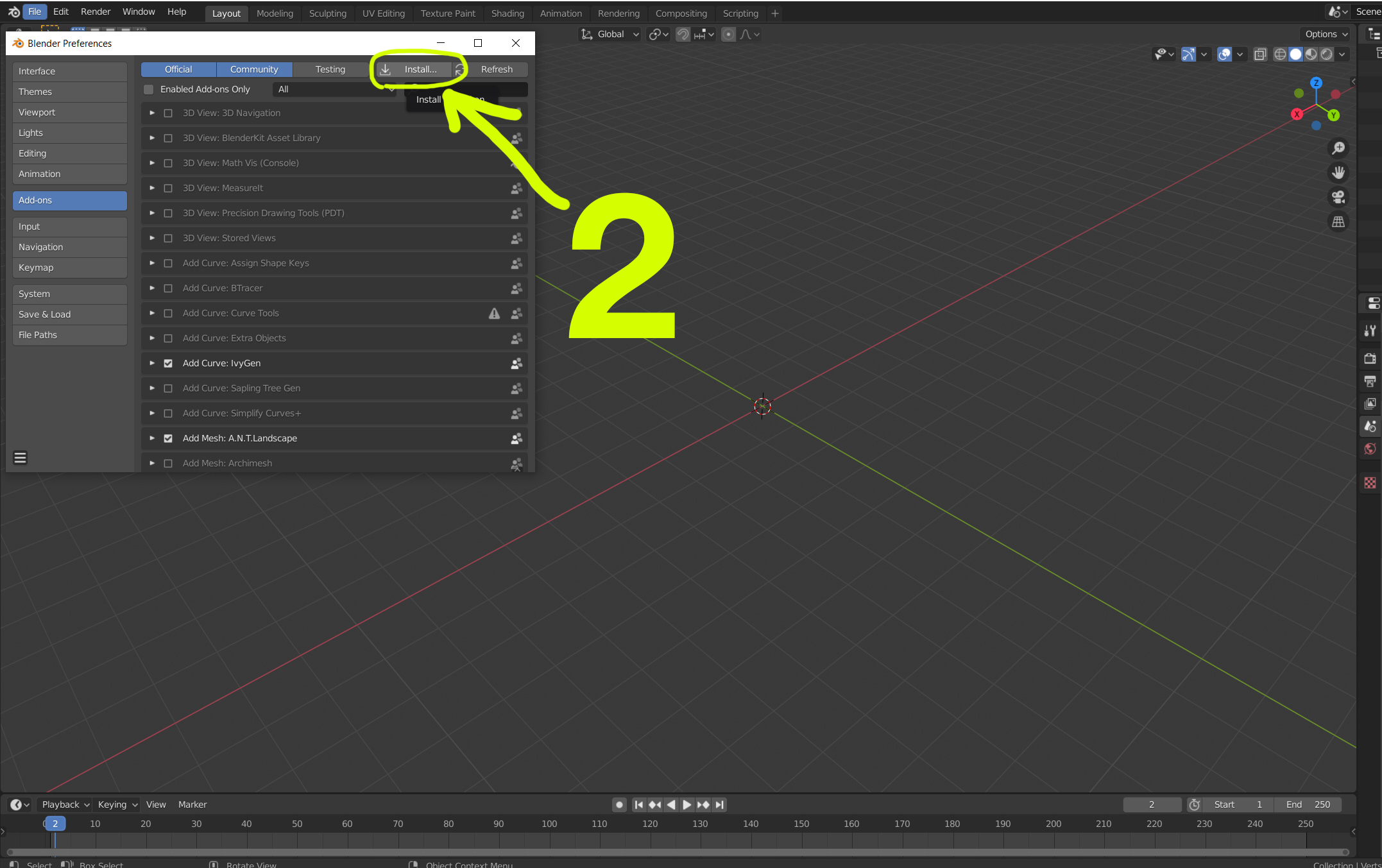Toggle the X-ray view icon
The width and height of the screenshot is (1382, 868).
1260,55
